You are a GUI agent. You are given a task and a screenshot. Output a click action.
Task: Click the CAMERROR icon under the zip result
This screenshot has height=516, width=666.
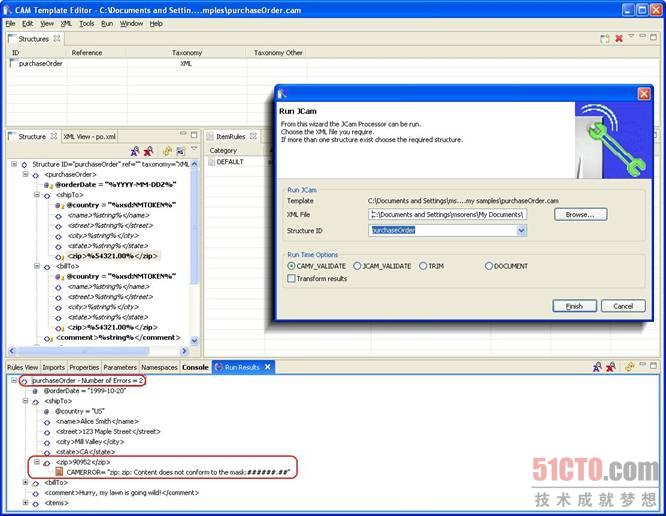point(59,472)
